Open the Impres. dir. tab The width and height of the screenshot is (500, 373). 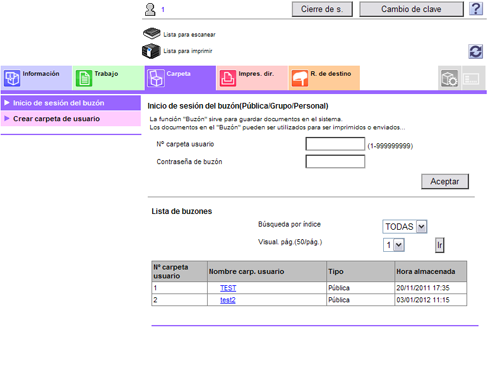click(252, 78)
